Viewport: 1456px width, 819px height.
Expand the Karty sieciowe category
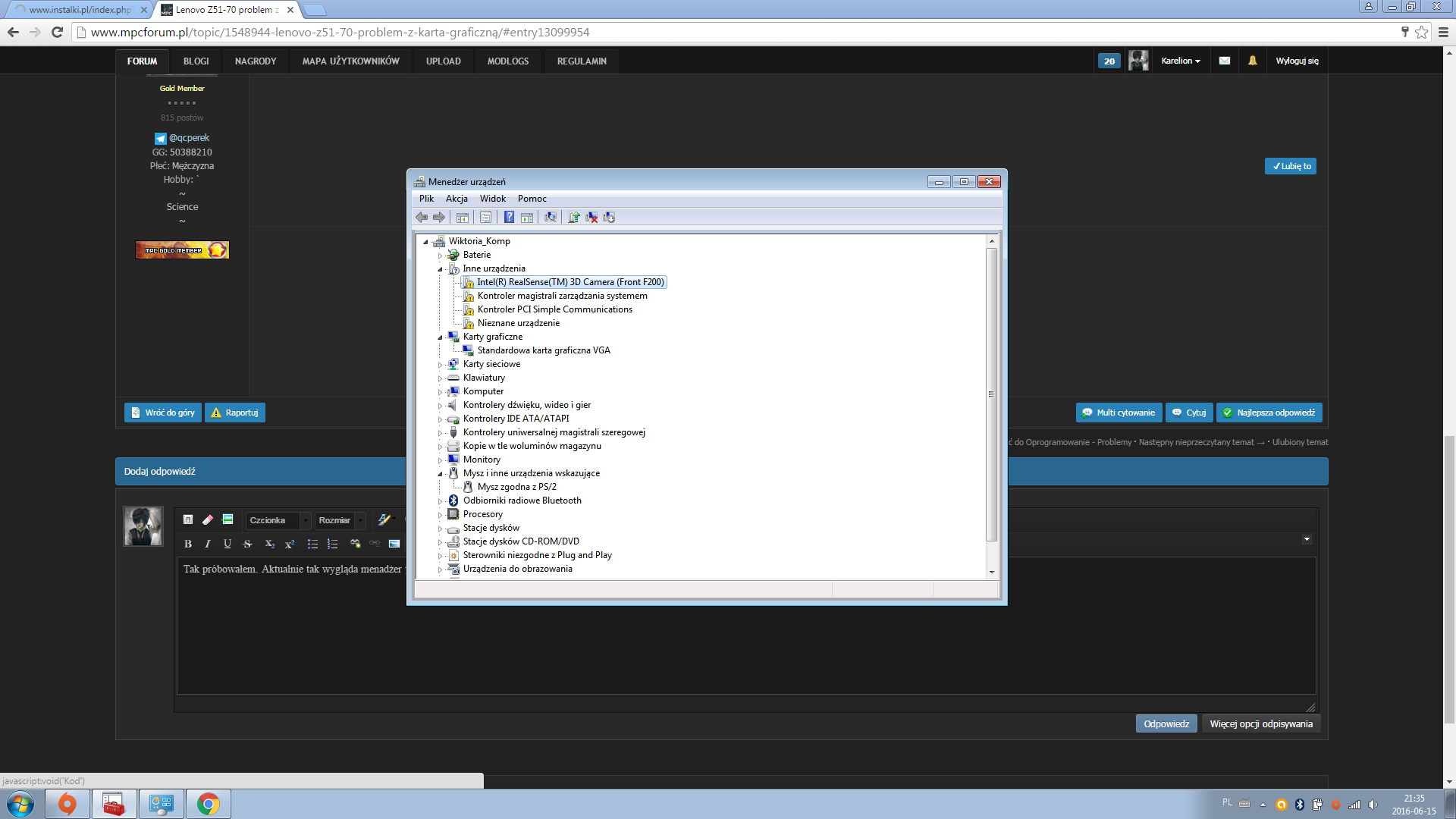click(x=440, y=365)
